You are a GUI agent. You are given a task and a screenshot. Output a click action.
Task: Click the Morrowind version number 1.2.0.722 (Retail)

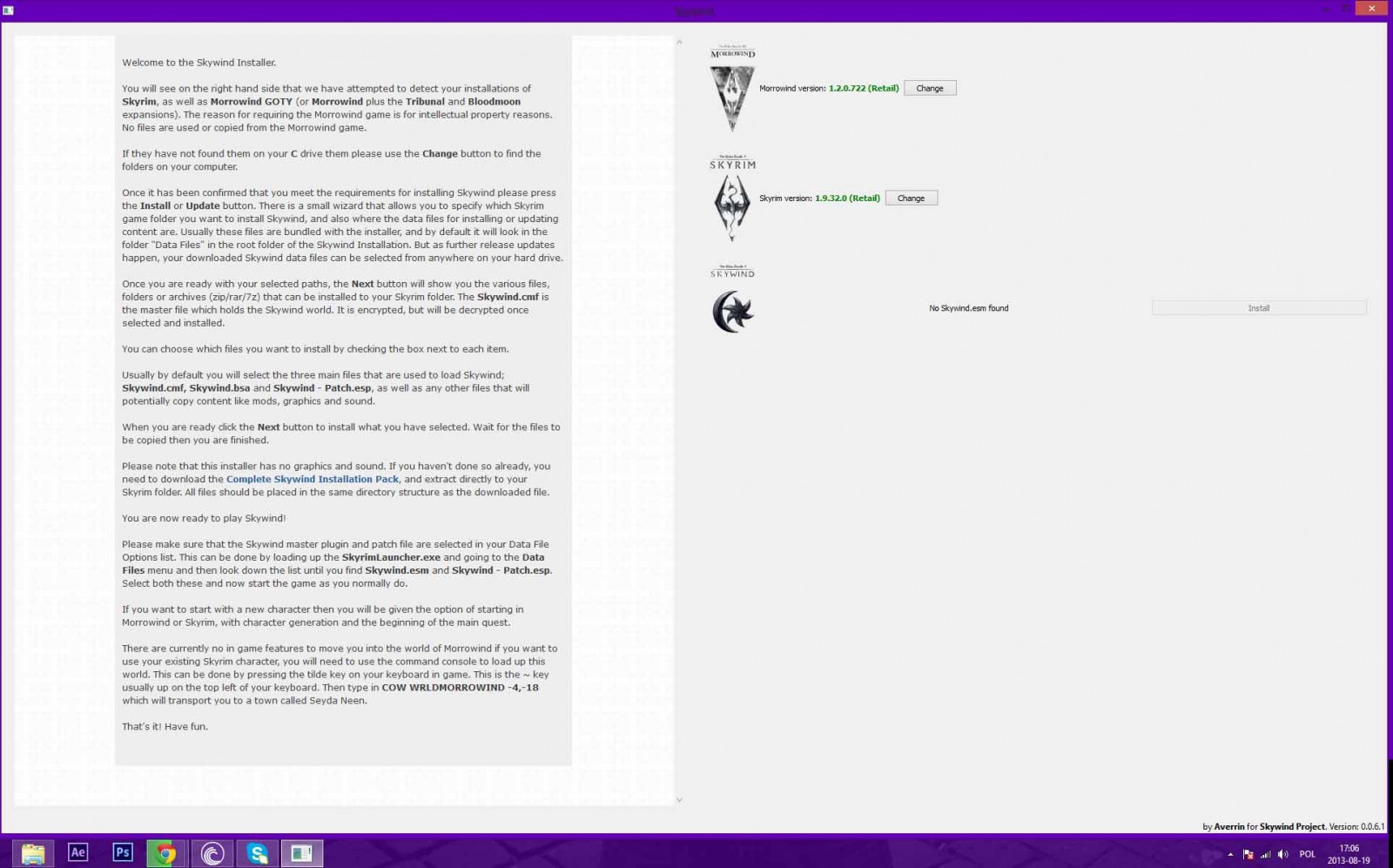(864, 88)
